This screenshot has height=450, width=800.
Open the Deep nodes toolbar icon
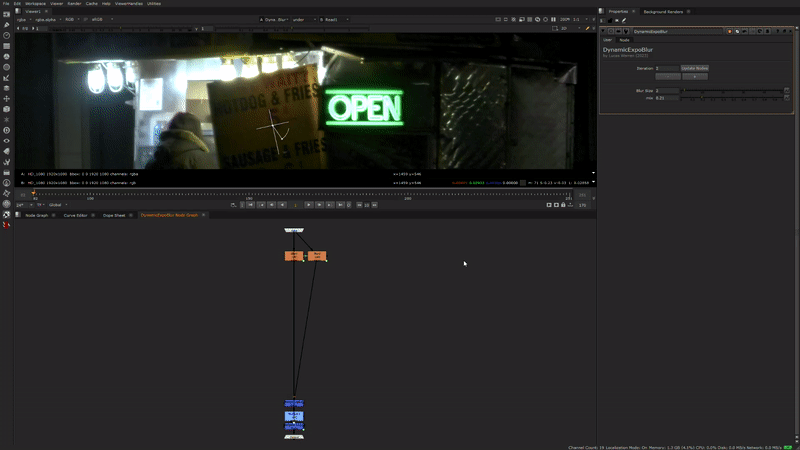coord(6,130)
